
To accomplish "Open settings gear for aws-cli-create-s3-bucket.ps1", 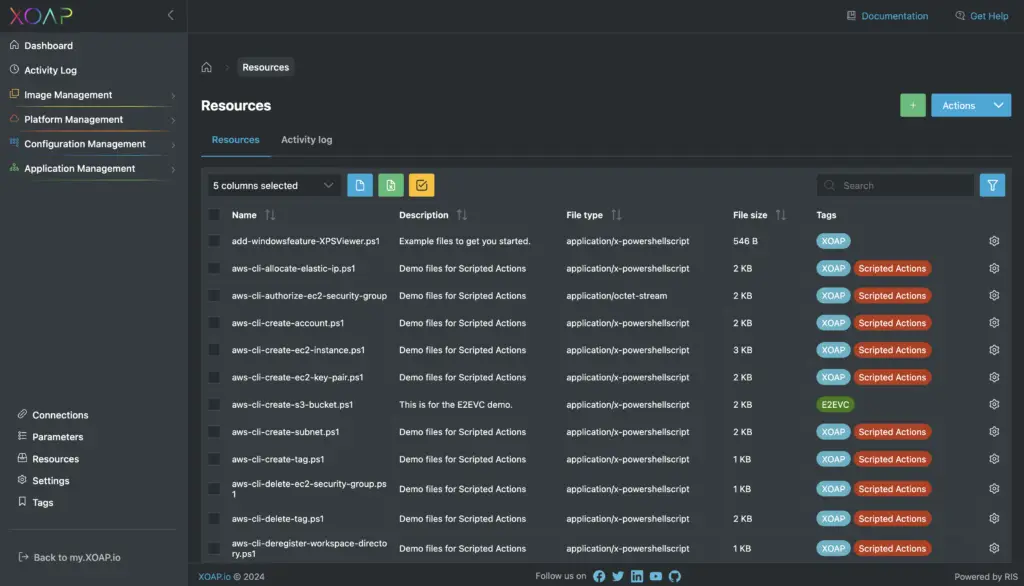I will click(x=994, y=404).
